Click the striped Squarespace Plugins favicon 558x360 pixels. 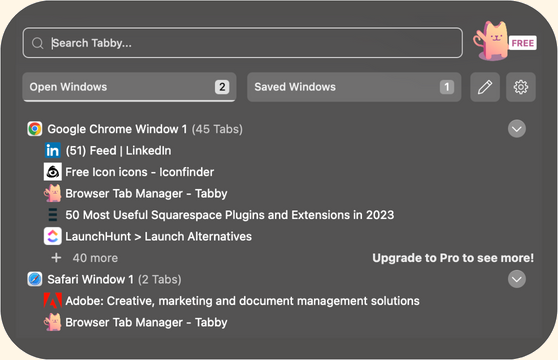(53, 215)
